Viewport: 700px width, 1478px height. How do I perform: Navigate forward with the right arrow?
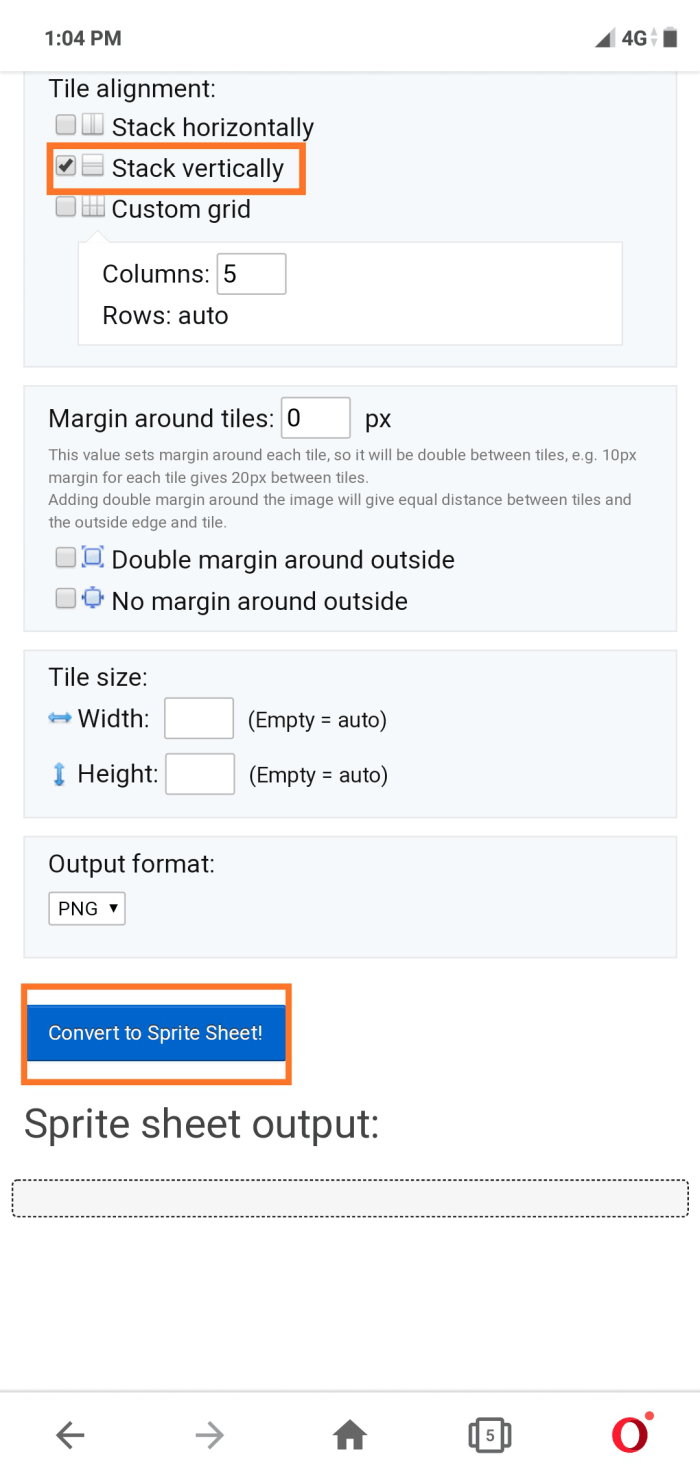(x=210, y=1436)
